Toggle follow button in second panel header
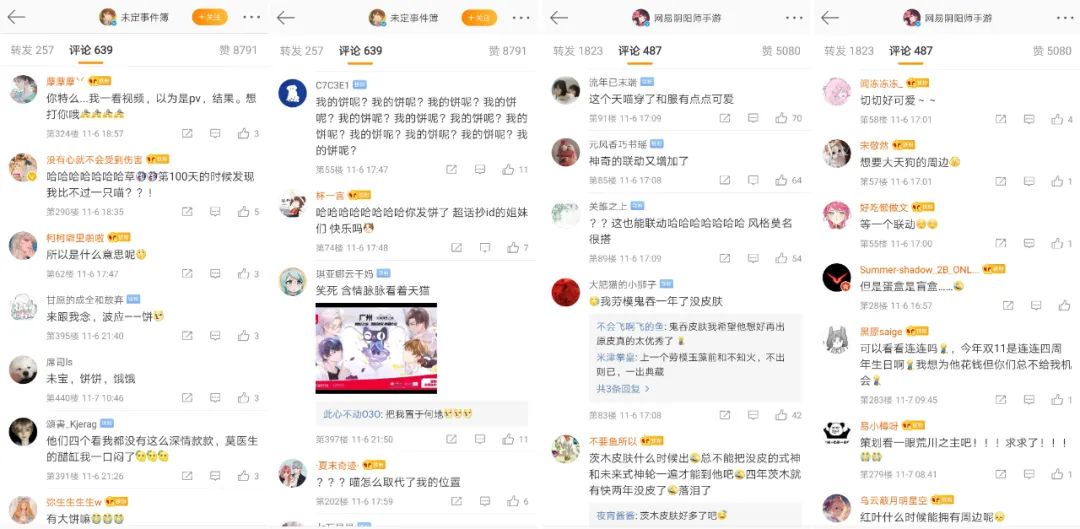Viewport: 1080px width, 529px height. pos(479,18)
